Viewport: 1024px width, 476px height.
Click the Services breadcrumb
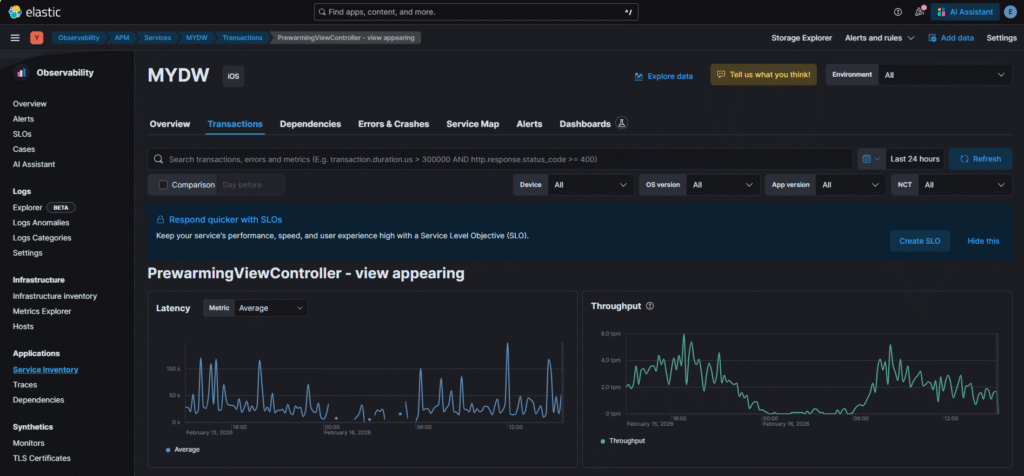click(157, 38)
